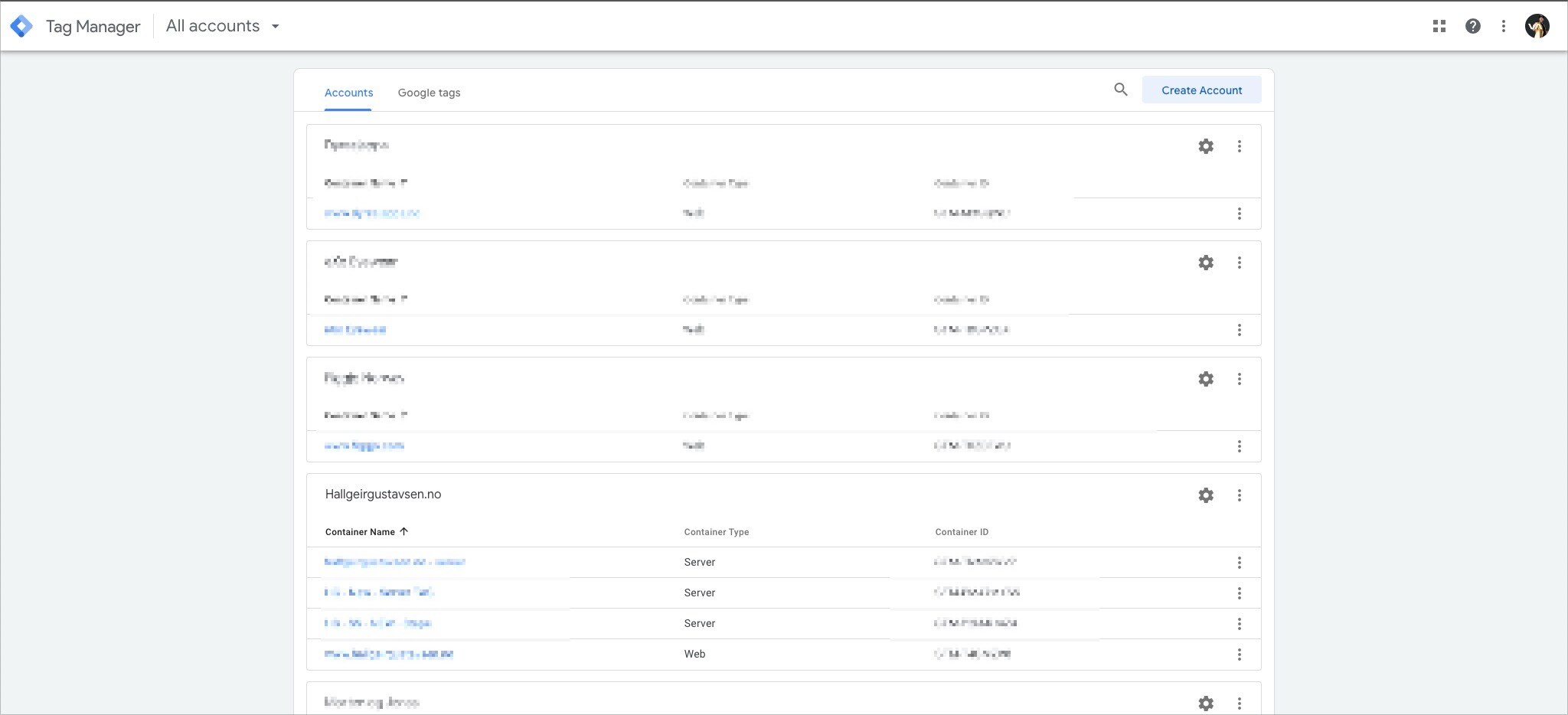1568x715 pixels.
Task: Open three-dot menu for the Web container row
Action: [x=1239, y=655]
